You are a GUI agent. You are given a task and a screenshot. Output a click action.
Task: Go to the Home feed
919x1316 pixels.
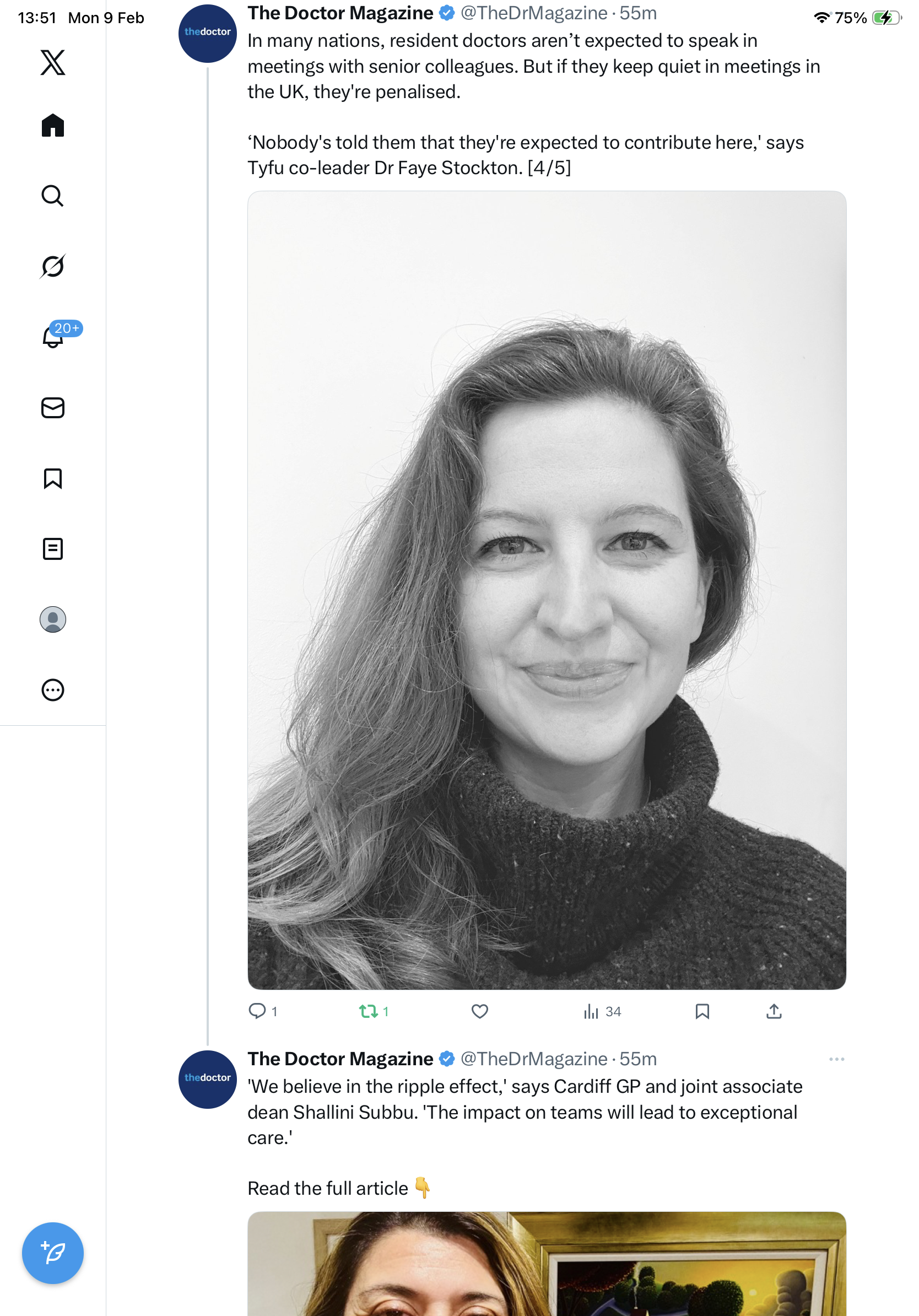tap(53, 125)
